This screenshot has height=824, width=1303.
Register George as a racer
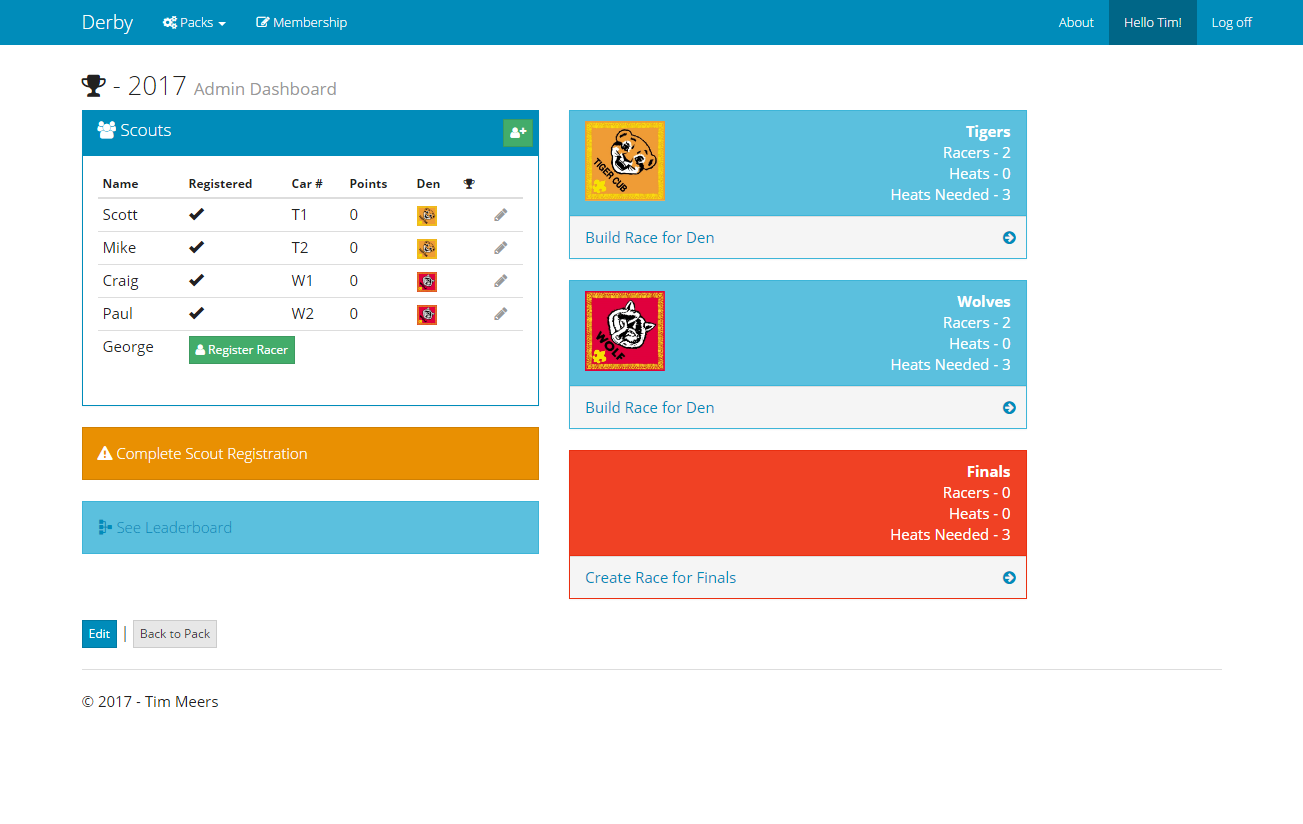(x=241, y=349)
